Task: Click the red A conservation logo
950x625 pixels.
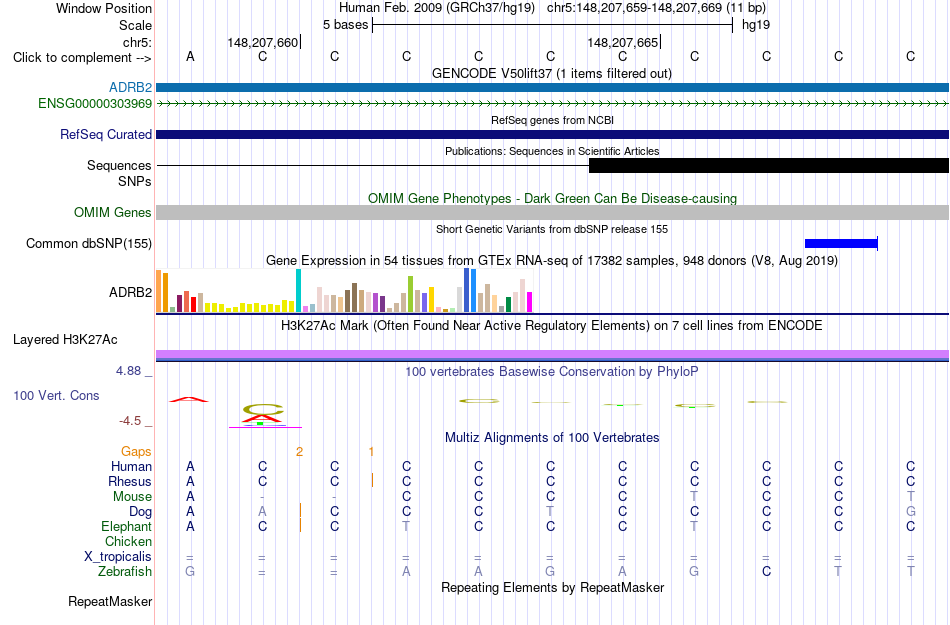Action: (x=189, y=399)
